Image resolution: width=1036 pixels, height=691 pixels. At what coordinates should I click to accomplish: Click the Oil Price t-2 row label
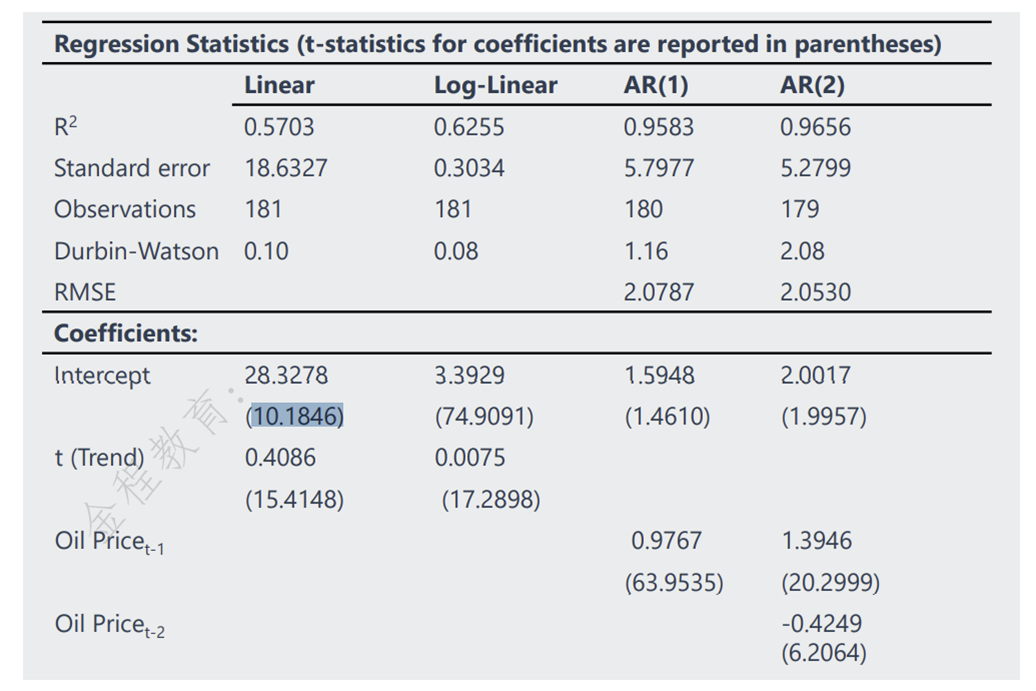109,625
